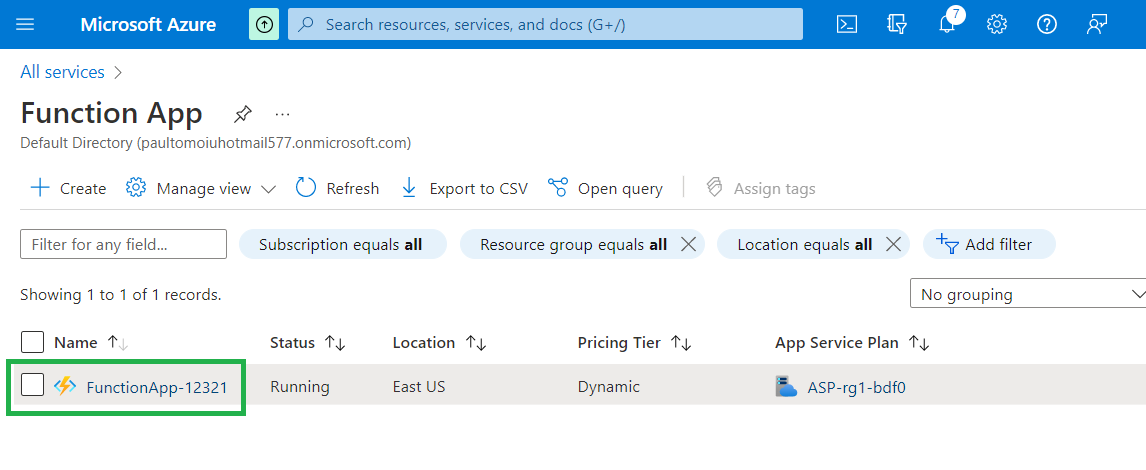Refresh the function app list
Viewport: 1146px width, 470px height.
click(x=337, y=189)
